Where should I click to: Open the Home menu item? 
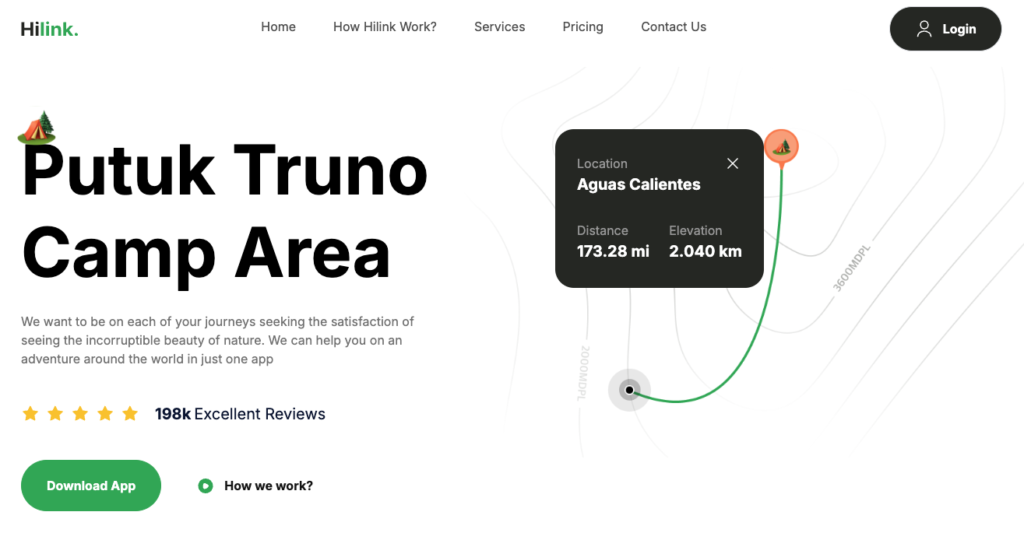[278, 27]
